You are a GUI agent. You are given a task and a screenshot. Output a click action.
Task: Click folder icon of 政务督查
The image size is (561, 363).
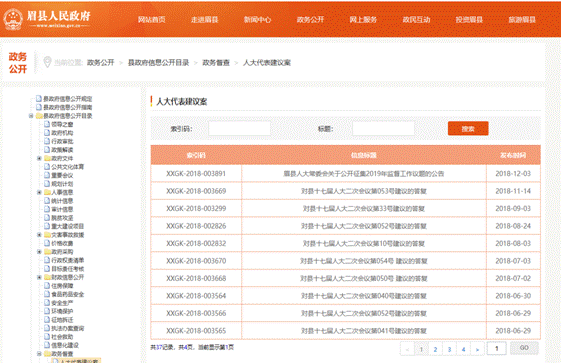pyautogui.click(x=47, y=354)
